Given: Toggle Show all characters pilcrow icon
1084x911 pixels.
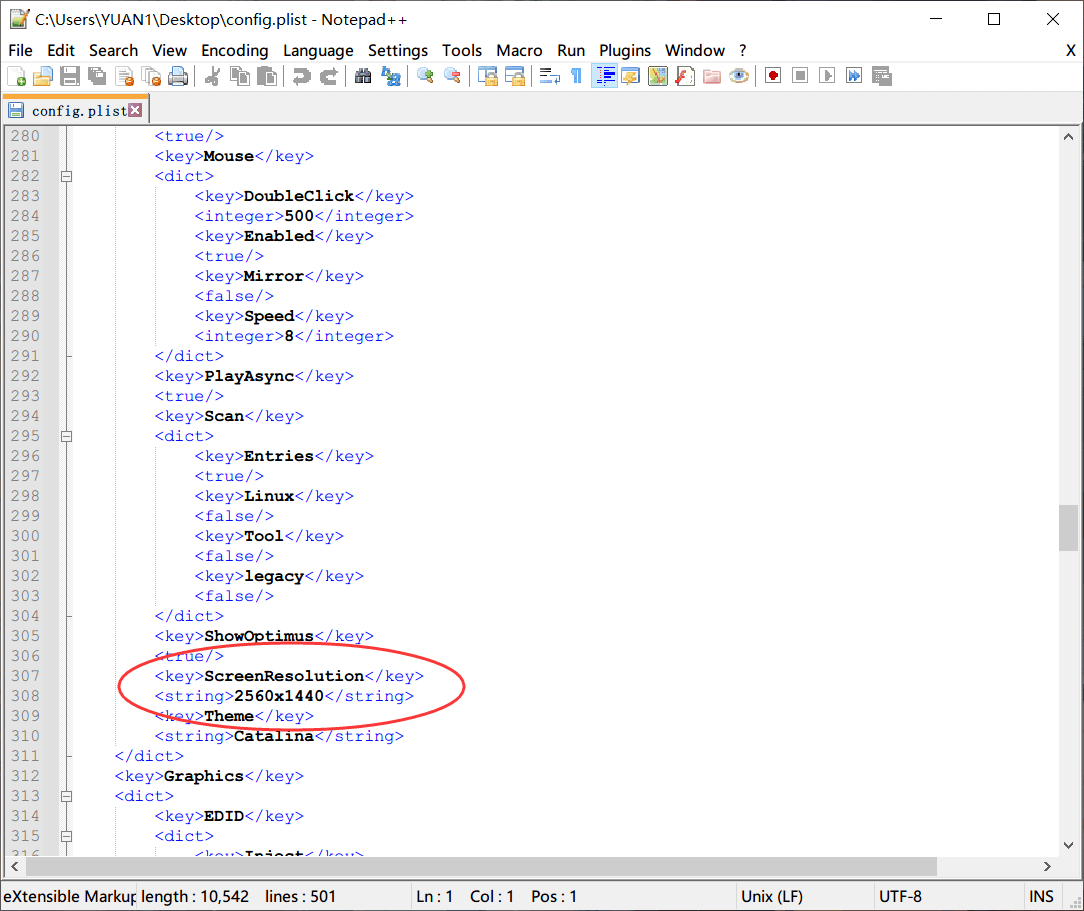Looking at the screenshot, I should (577, 76).
